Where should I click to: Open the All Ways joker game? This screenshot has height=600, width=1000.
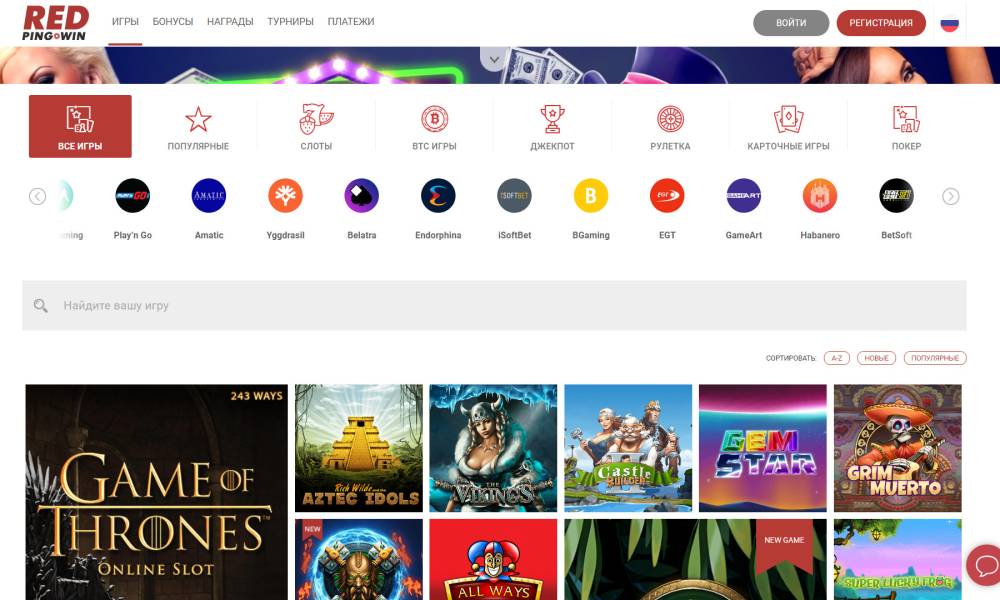[x=493, y=559]
